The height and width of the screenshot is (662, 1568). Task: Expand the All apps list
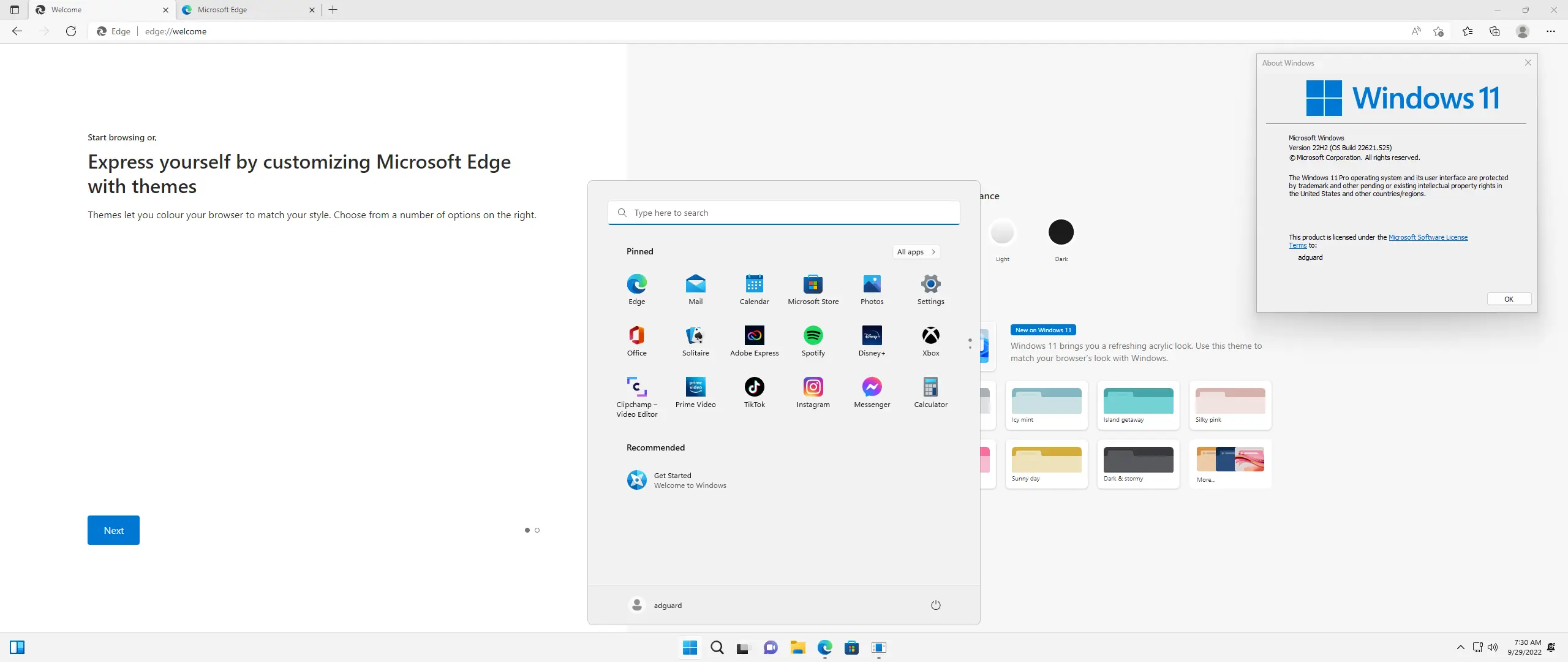916,252
